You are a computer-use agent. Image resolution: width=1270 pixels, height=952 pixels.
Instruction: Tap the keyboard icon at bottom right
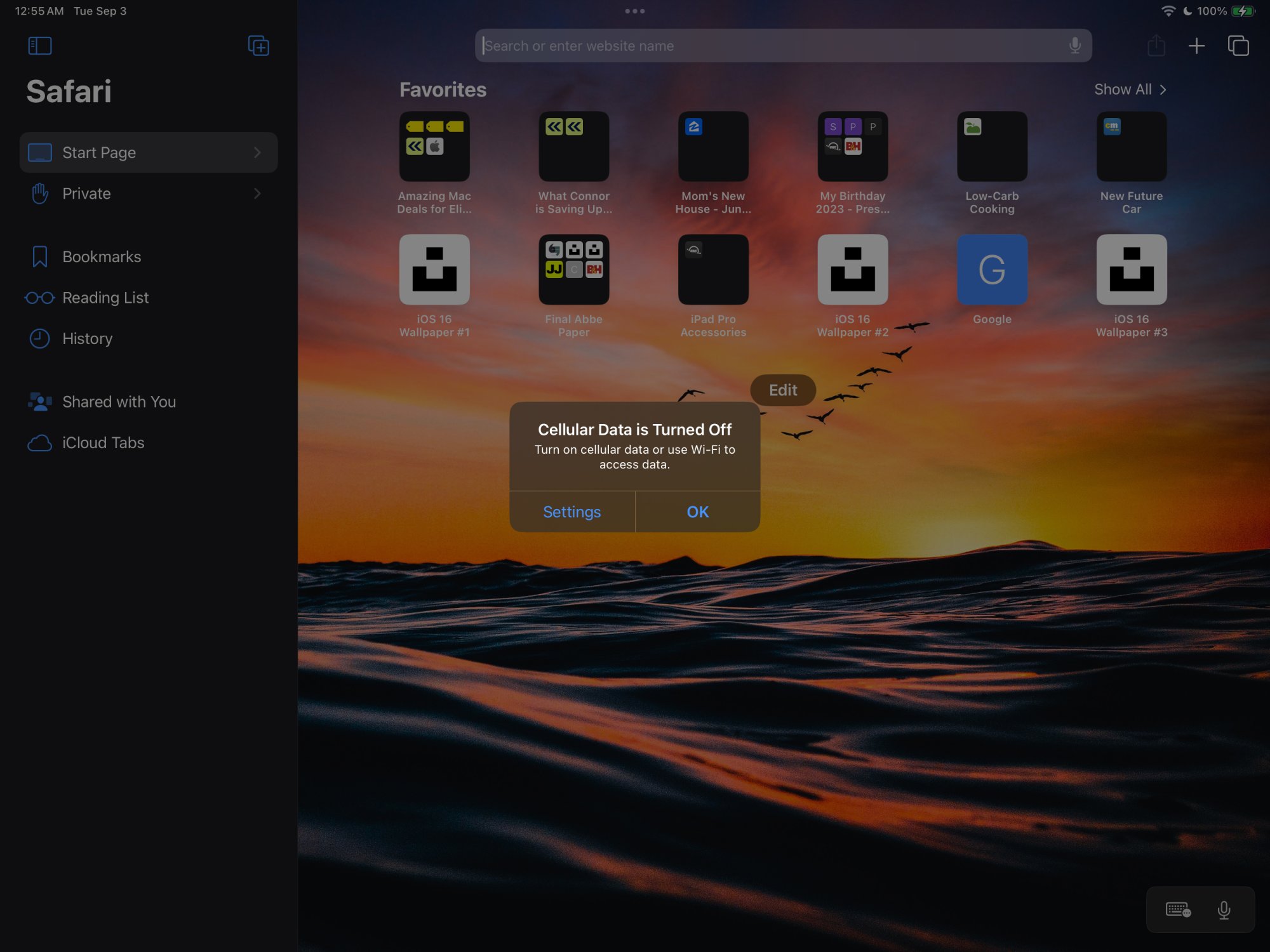point(1178,910)
